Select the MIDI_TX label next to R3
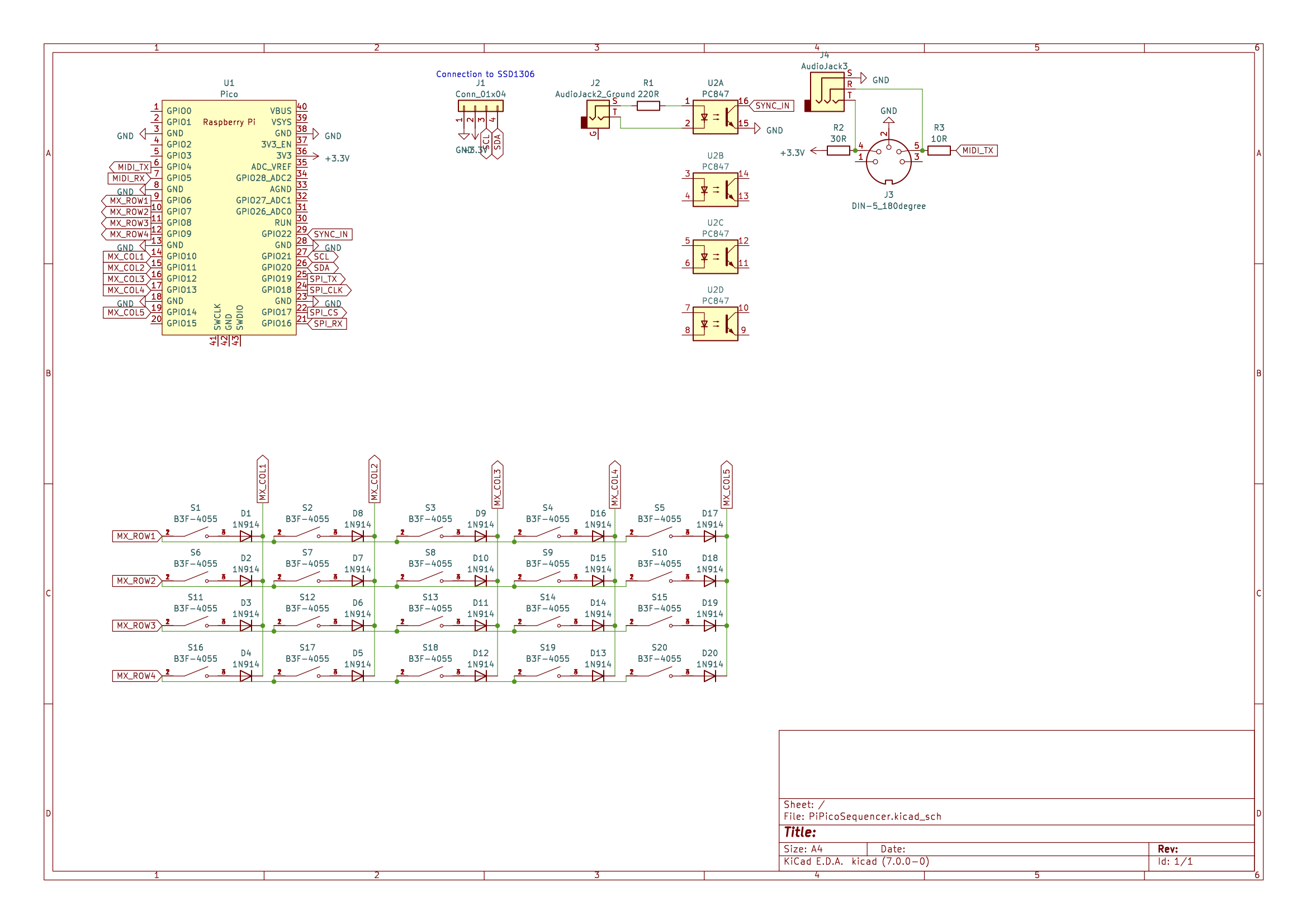The height and width of the screenshot is (924, 1307). pos(977,151)
